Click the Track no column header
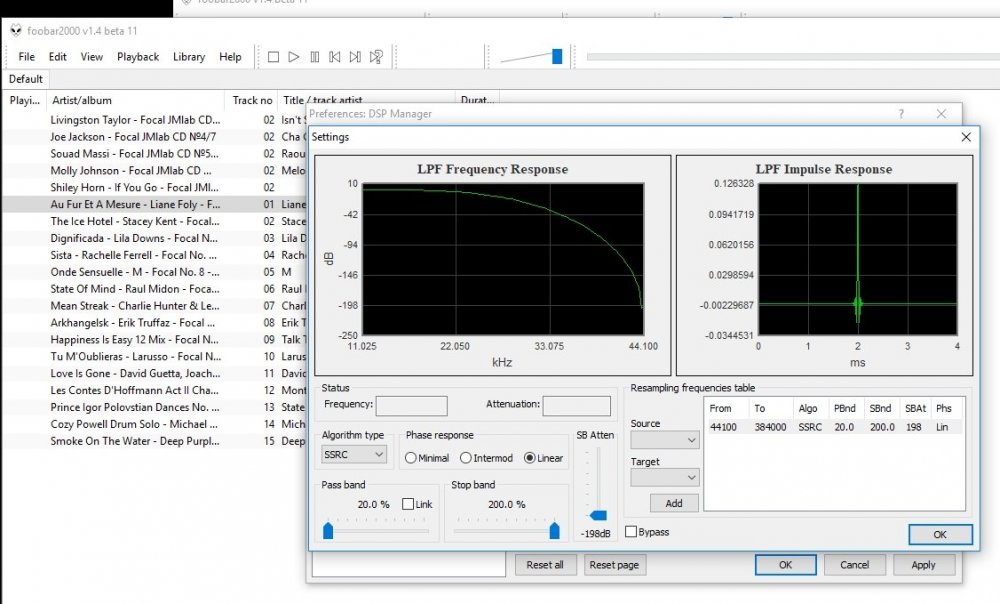The width and height of the screenshot is (1000, 604). coord(251,100)
